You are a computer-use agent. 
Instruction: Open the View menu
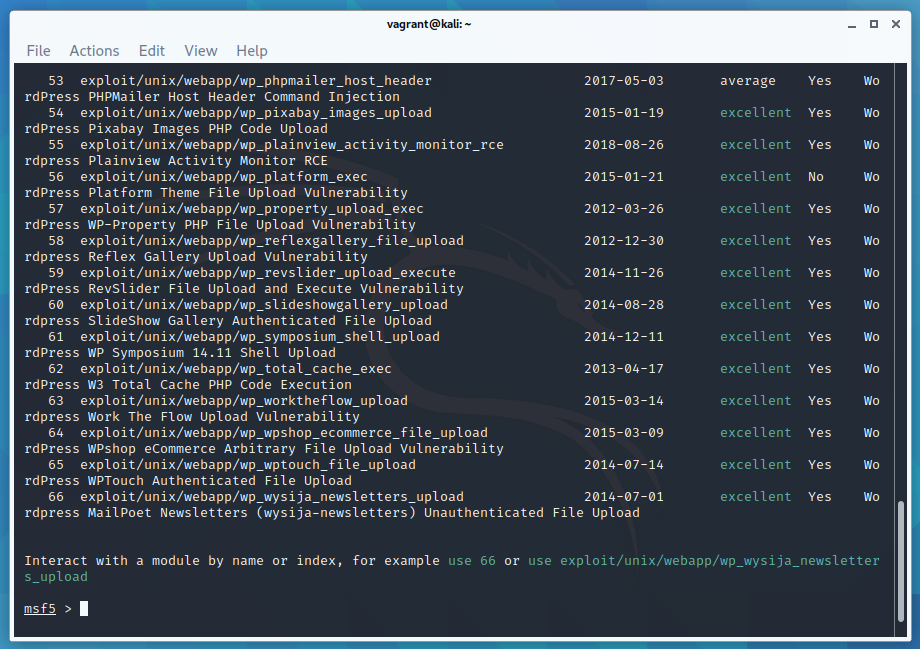click(200, 51)
